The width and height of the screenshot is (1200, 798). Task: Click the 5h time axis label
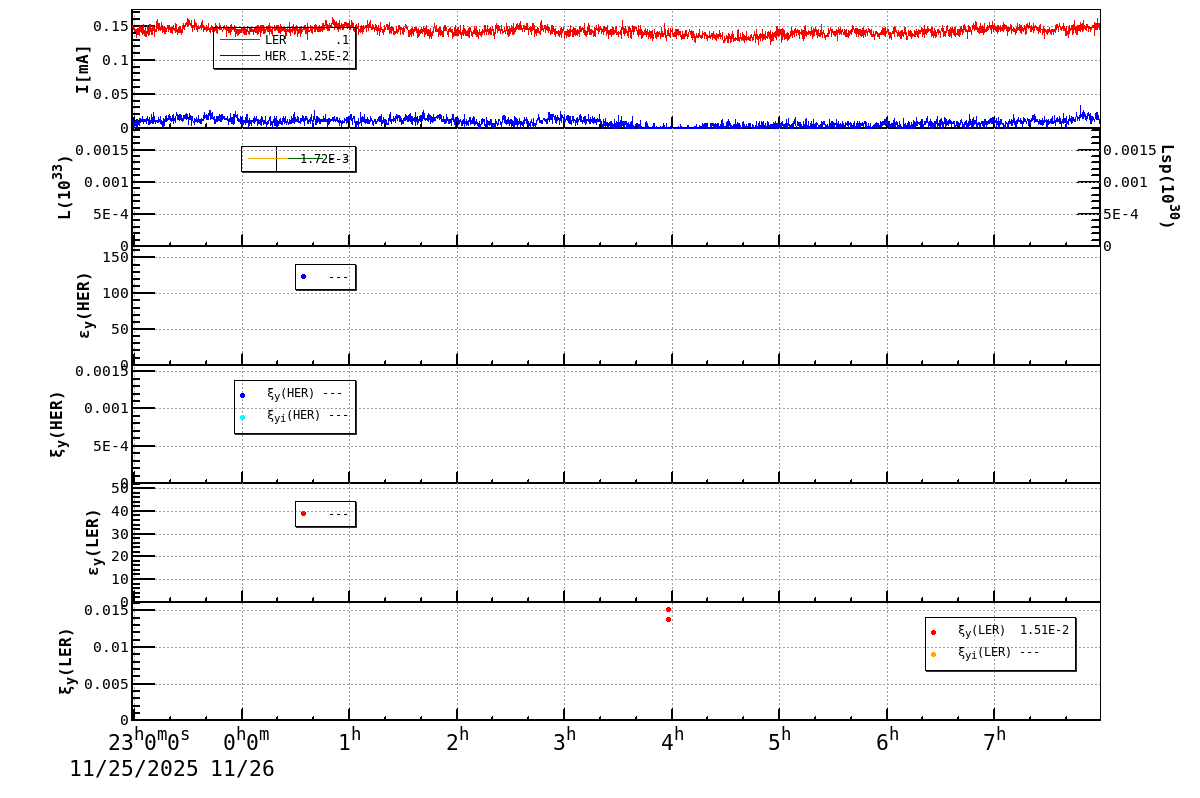tap(780, 741)
